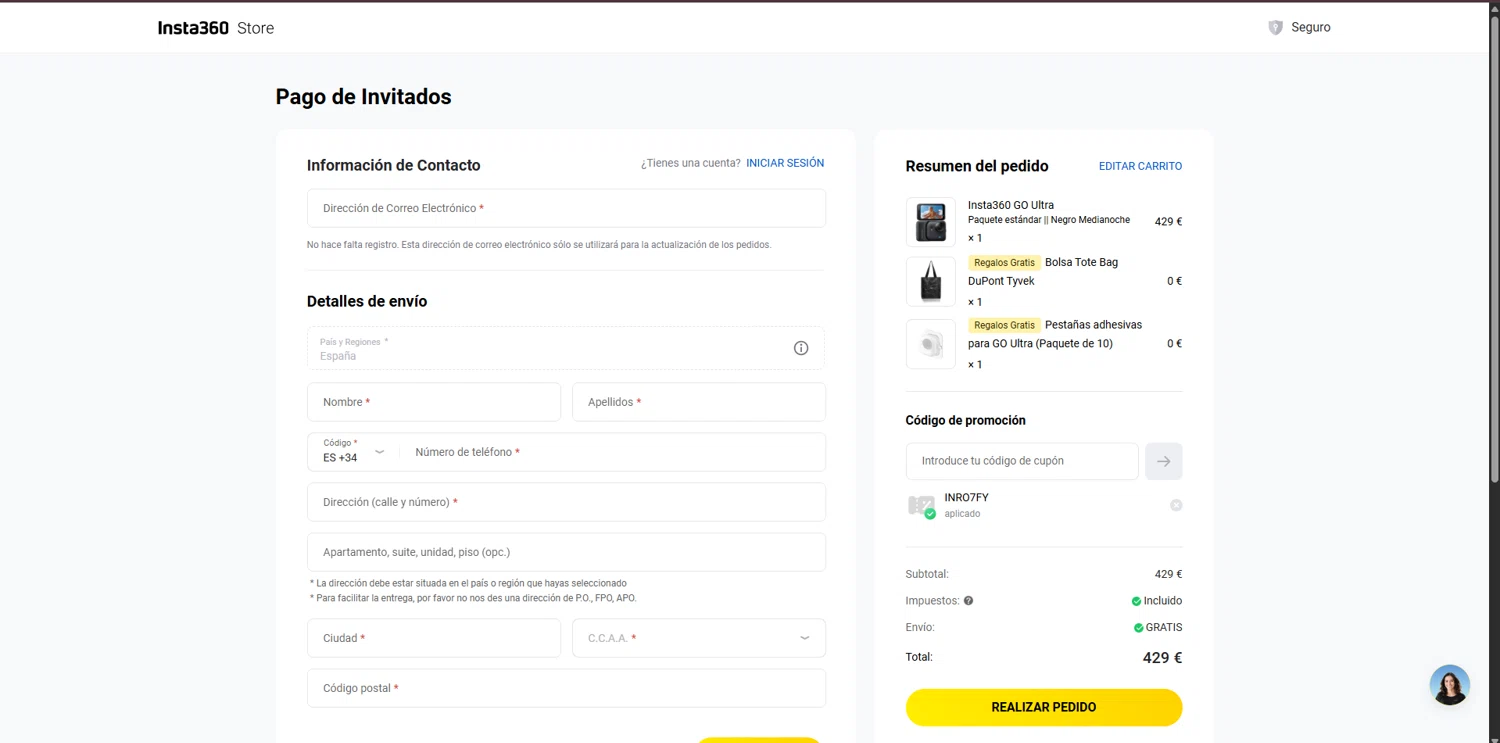Click the email address input field

point(566,208)
